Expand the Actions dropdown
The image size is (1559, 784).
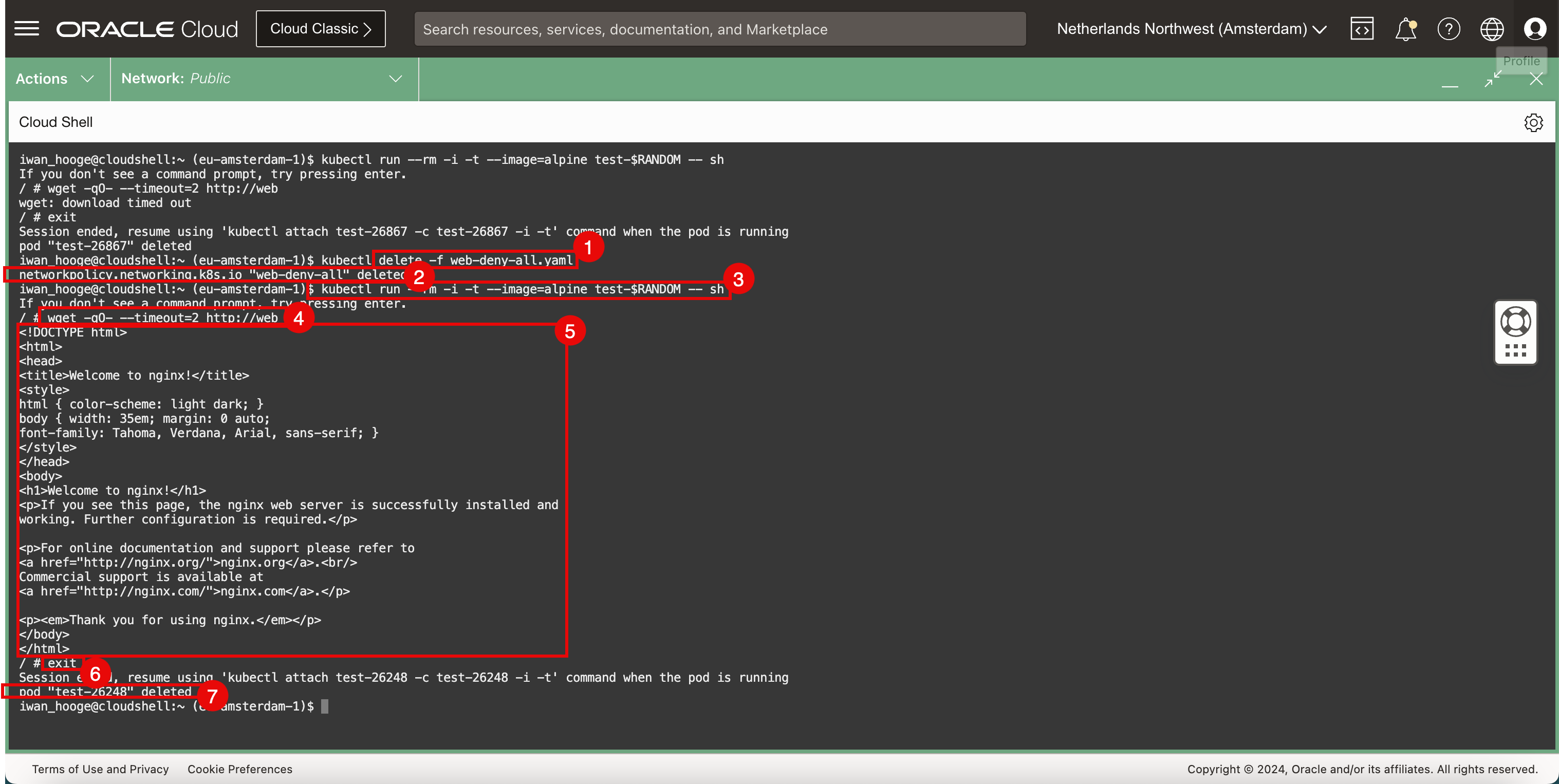click(x=54, y=79)
